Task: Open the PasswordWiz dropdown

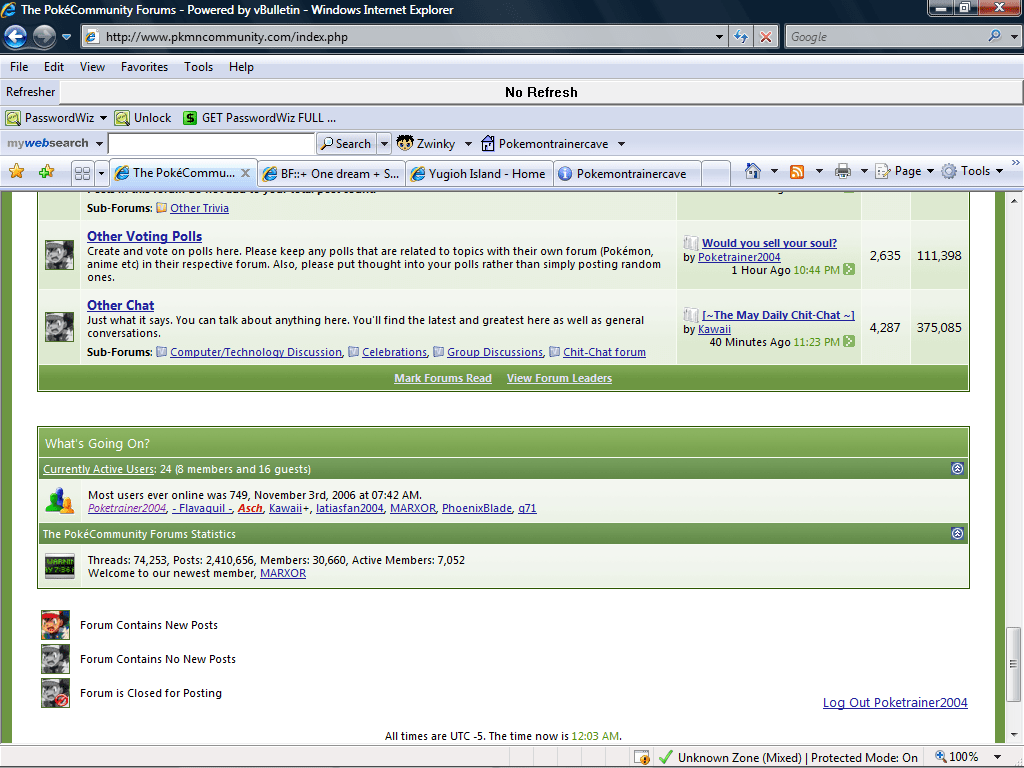Action: pyautogui.click(x=103, y=118)
